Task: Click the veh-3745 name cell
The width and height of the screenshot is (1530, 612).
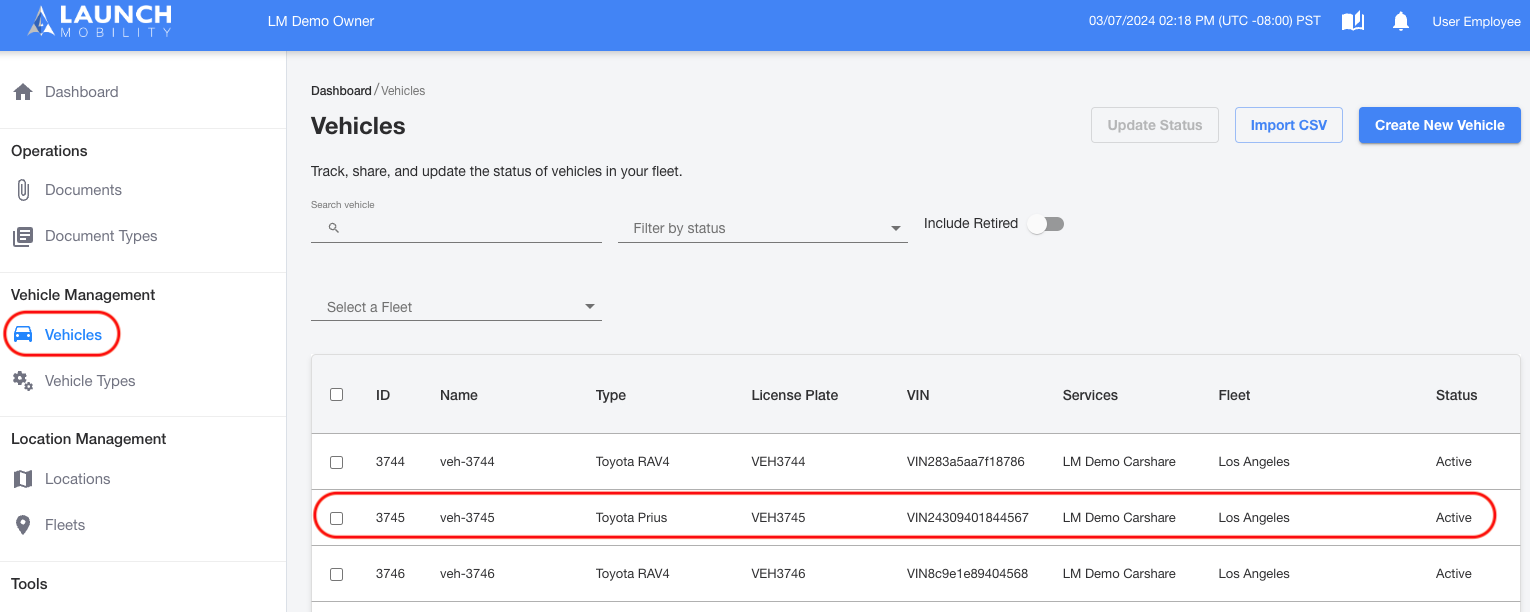Action: tap(467, 518)
